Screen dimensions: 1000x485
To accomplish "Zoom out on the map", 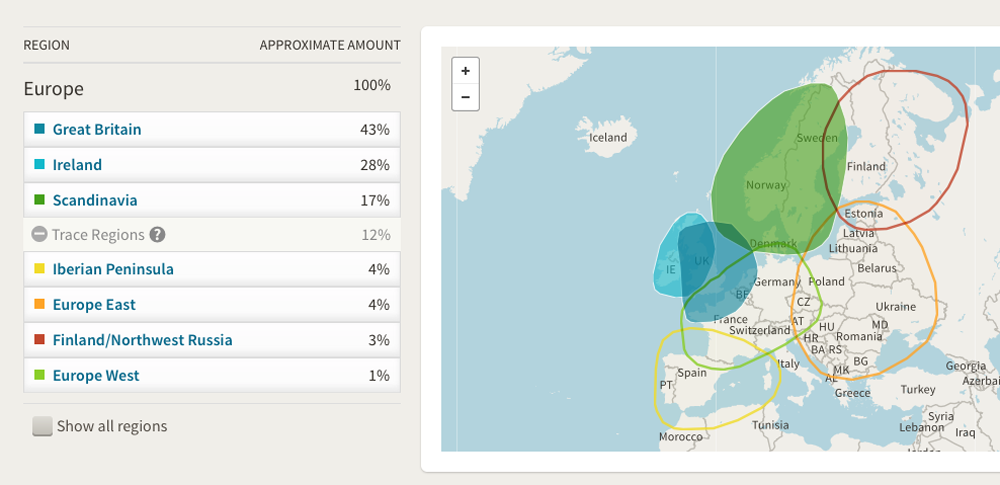I will [465, 97].
